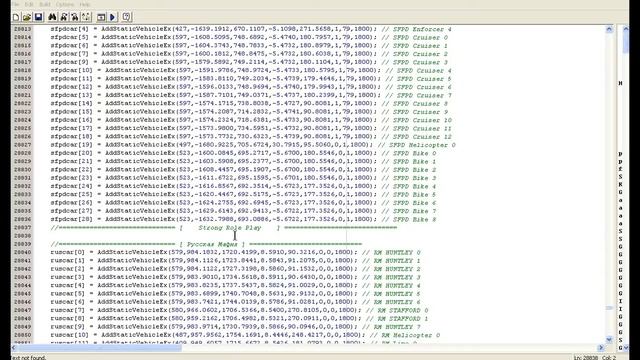Click the 'Text not found.' status message
This screenshot has width=640, height=360.
pos(28,358)
